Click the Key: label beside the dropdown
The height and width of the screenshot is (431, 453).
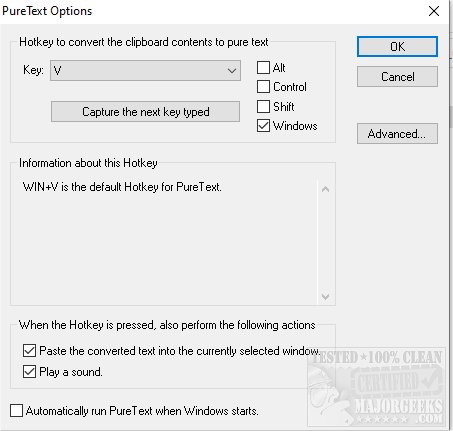tap(33, 70)
